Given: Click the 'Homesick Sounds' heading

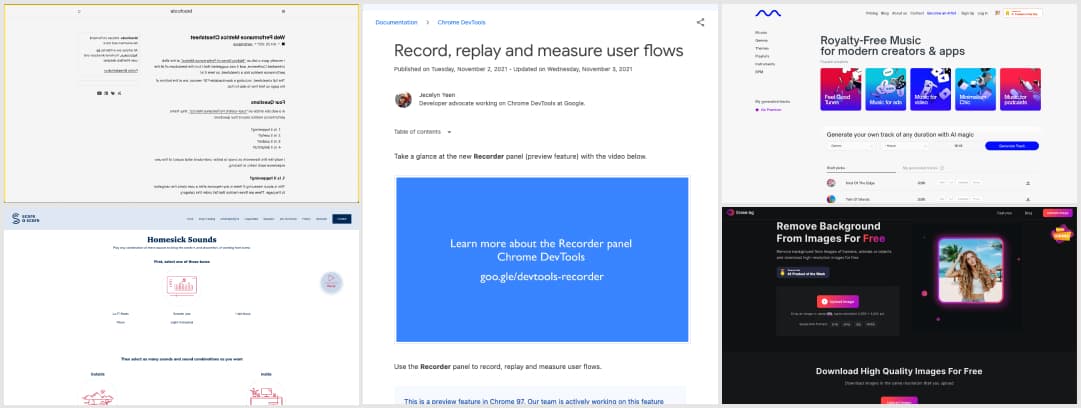Looking at the screenshot, I should 181,240.
